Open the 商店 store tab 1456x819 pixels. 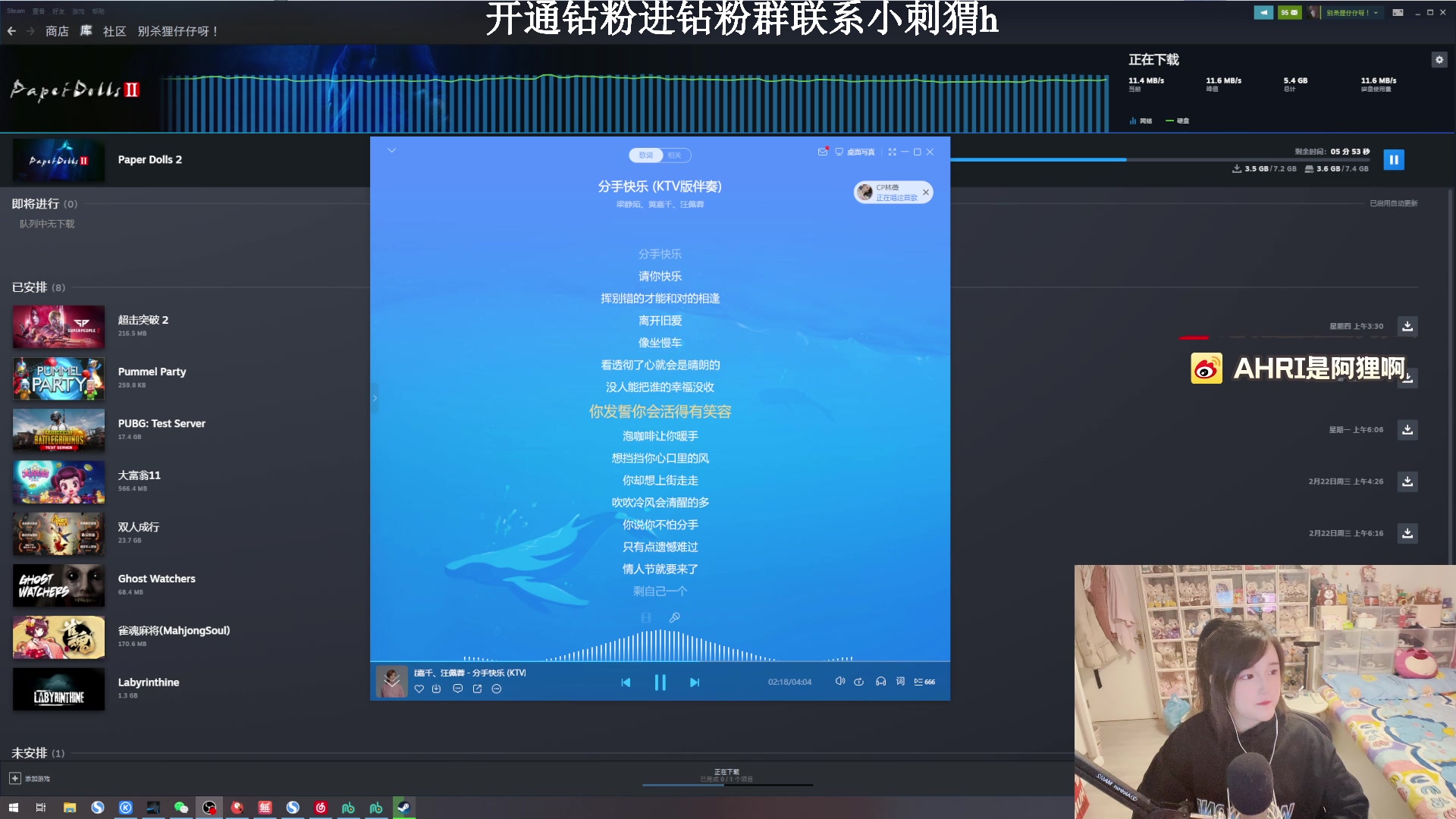click(x=57, y=31)
